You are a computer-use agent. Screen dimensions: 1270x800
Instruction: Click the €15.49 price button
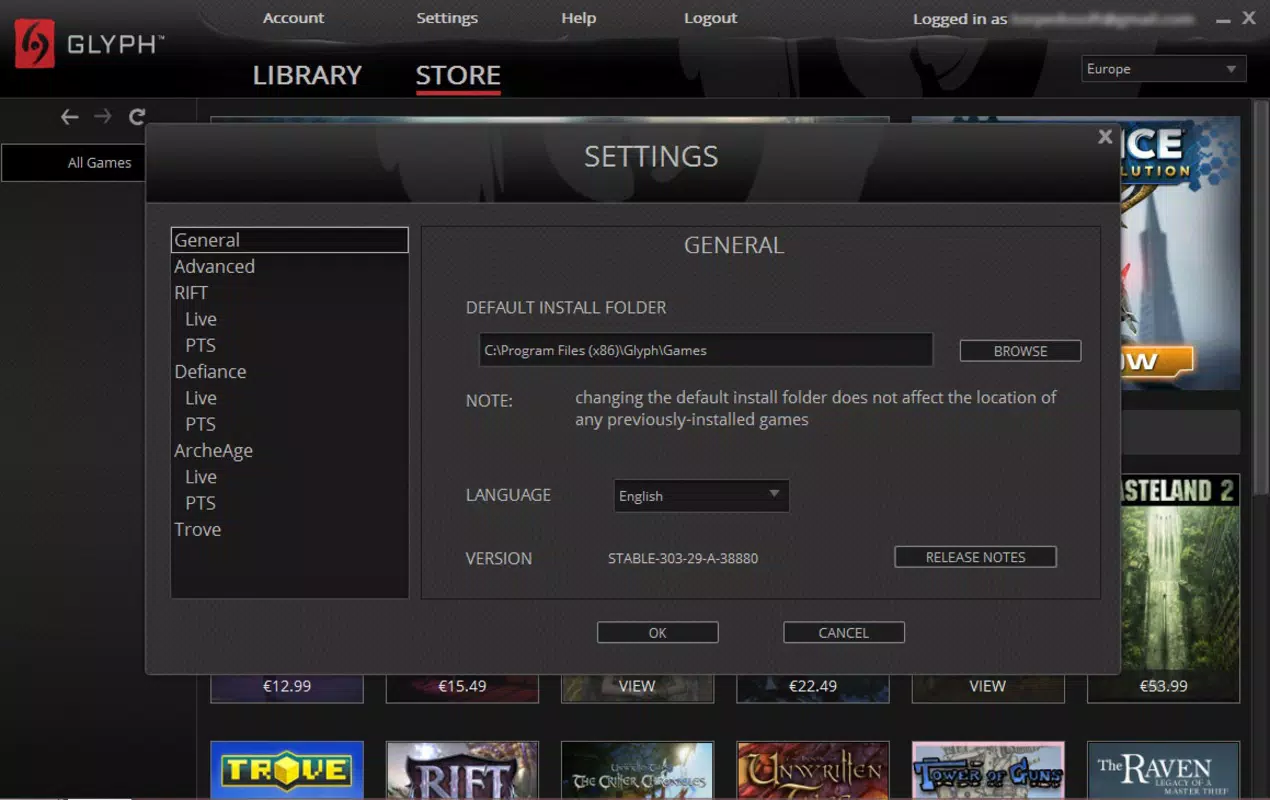coord(462,686)
